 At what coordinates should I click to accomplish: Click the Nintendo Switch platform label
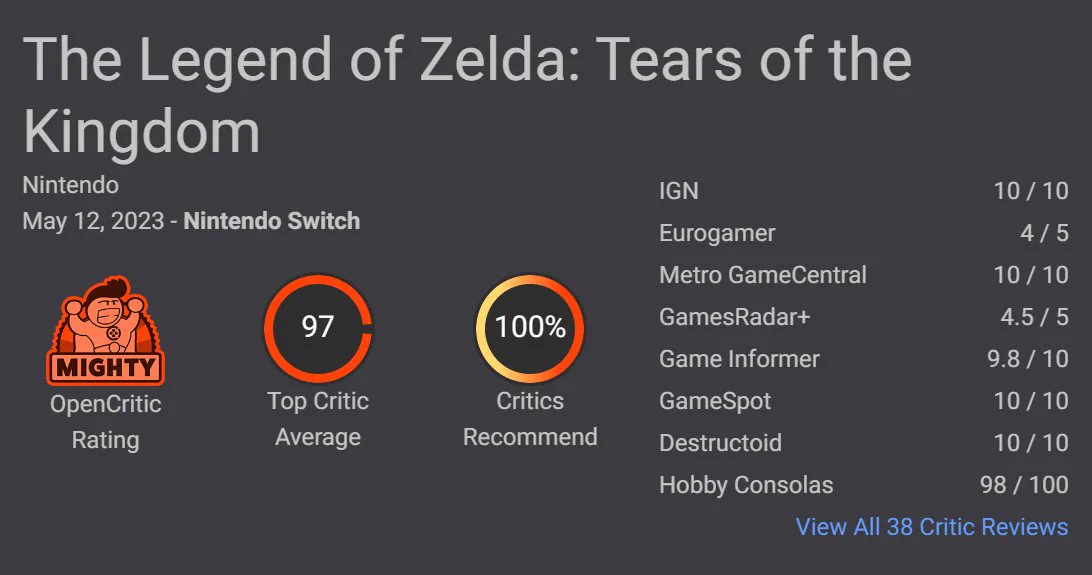pyautogui.click(x=272, y=221)
